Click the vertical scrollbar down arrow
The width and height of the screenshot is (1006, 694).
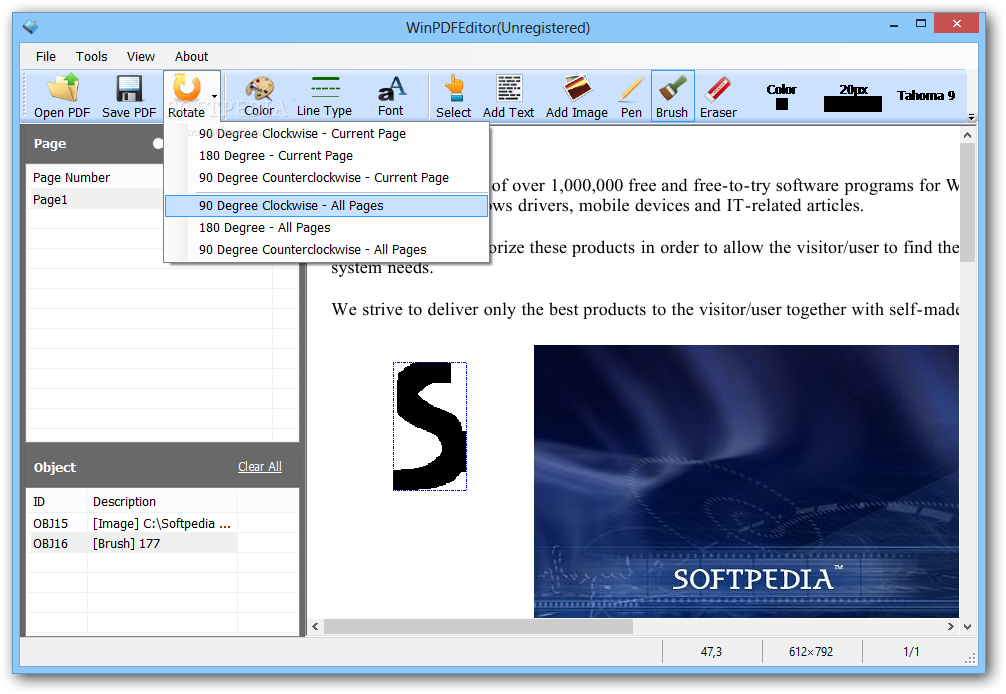tap(968, 627)
